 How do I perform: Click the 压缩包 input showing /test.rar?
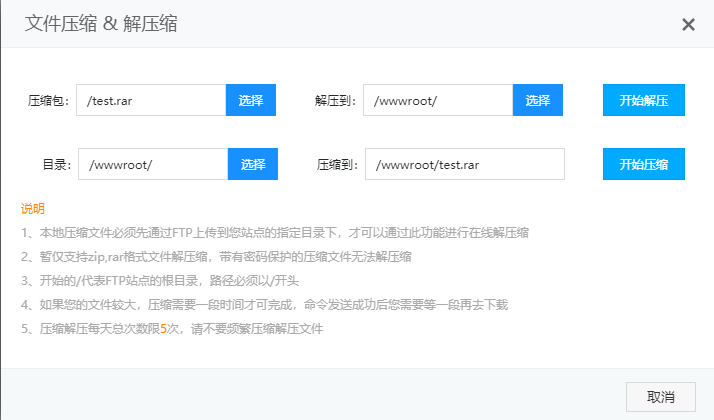click(x=150, y=100)
